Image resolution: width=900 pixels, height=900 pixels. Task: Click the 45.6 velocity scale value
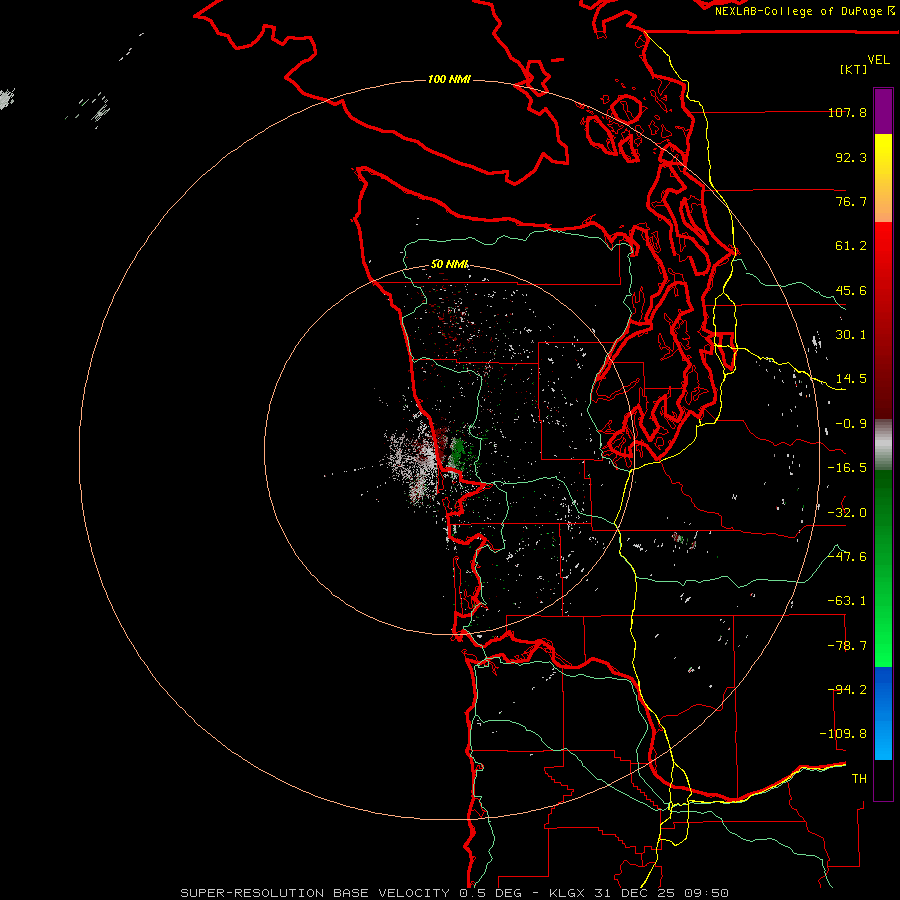pyautogui.click(x=851, y=290)
